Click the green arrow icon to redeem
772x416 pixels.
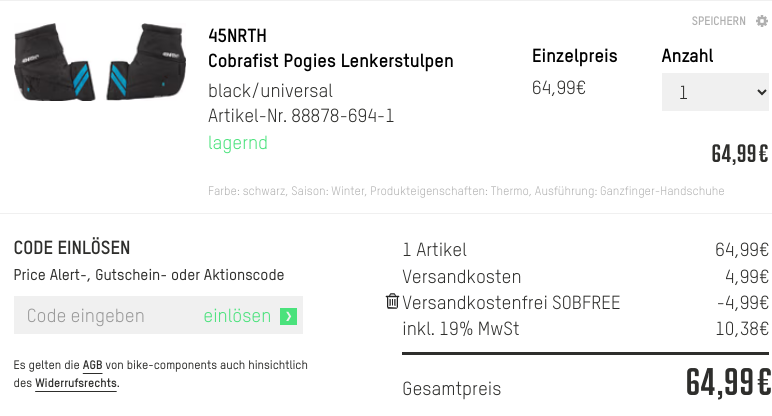(288, 317)
